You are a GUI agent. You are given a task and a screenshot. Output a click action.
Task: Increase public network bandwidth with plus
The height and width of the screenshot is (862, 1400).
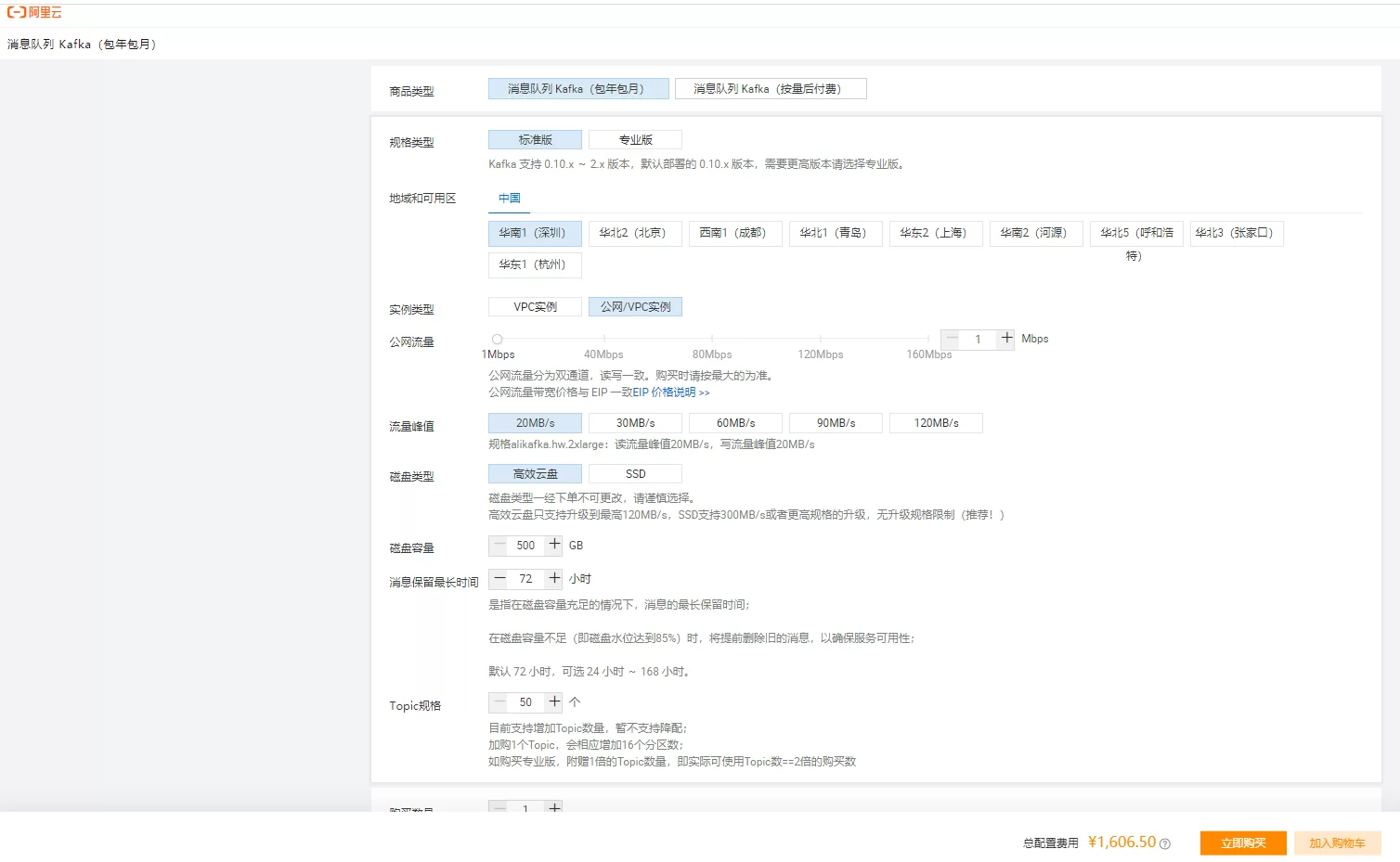click(1006, 339)
